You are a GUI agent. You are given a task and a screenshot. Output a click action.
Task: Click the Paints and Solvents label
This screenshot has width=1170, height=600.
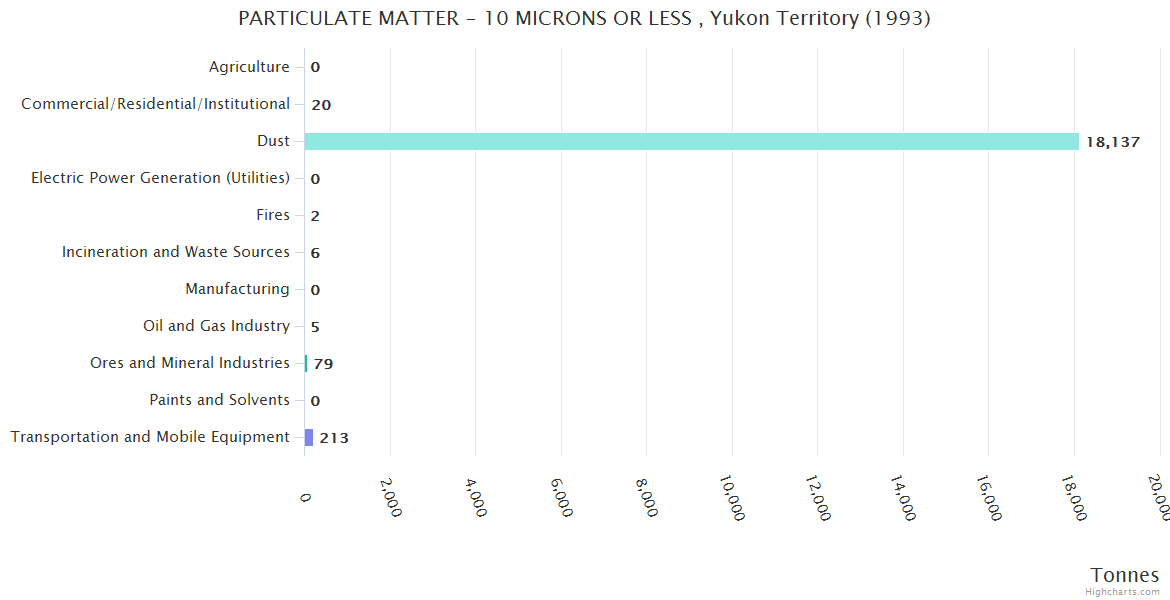pos(219,400)
